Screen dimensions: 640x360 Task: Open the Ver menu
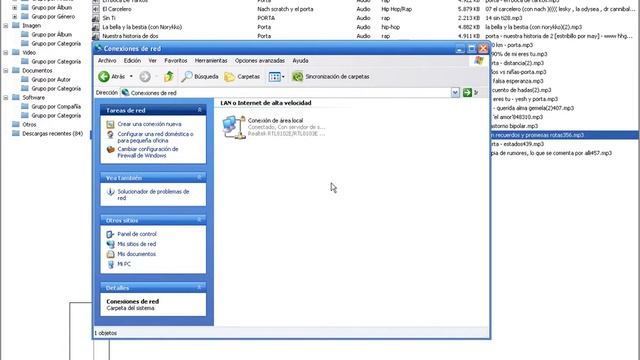pos(152,60)
